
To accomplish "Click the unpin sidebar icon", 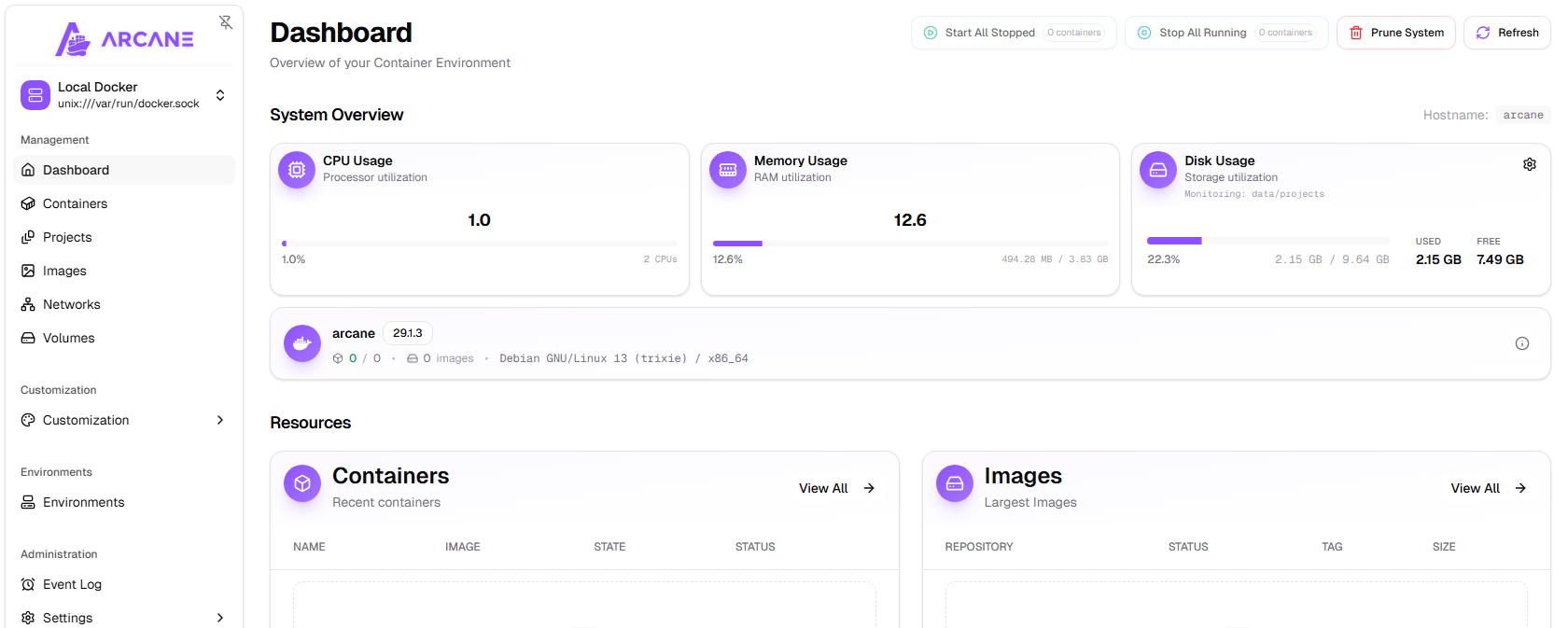I will pyautogui.click(x=226, y=22).
